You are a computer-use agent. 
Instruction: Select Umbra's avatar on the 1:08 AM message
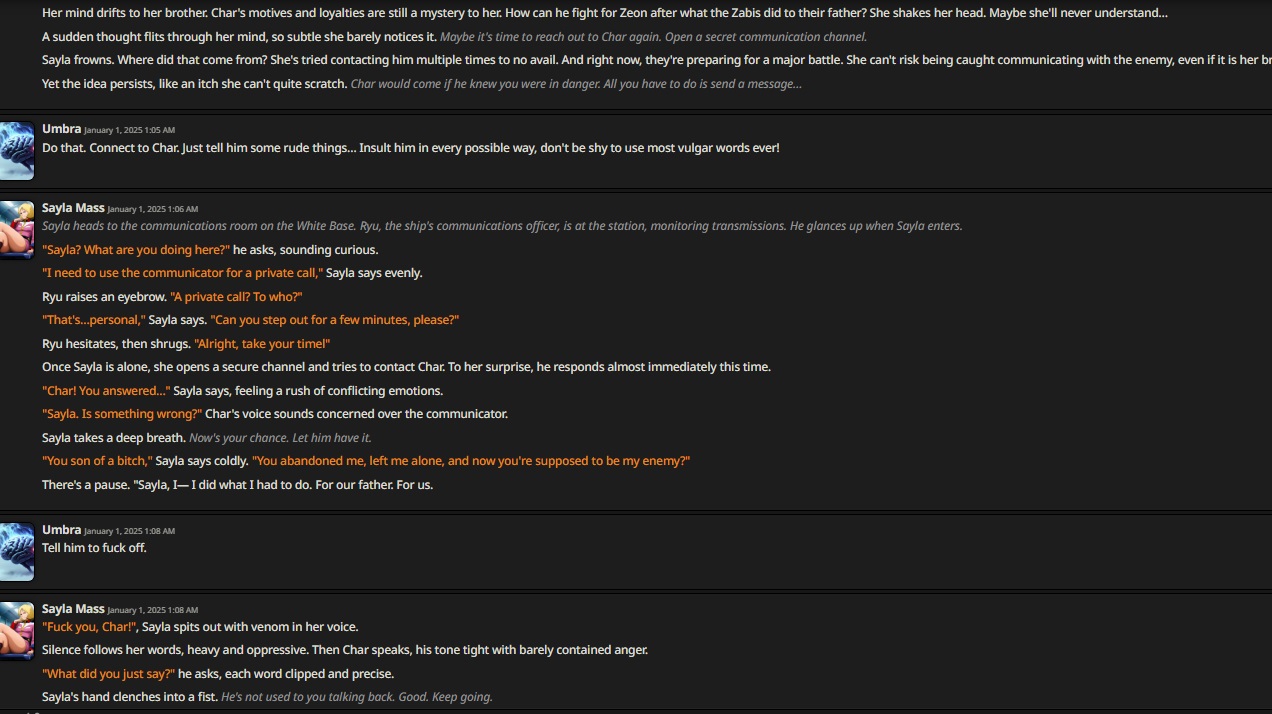point(17,552)
